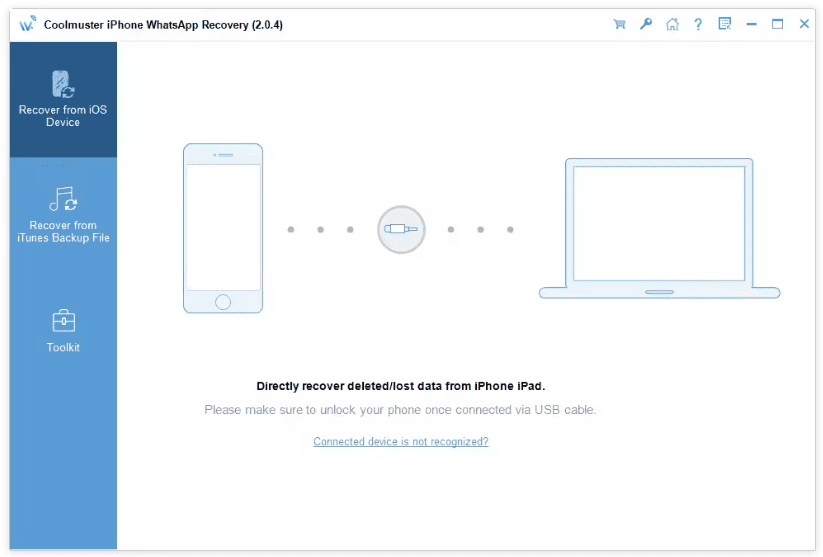Click the register key icon
Screen dimensions: 823x557
coord(646,24)
